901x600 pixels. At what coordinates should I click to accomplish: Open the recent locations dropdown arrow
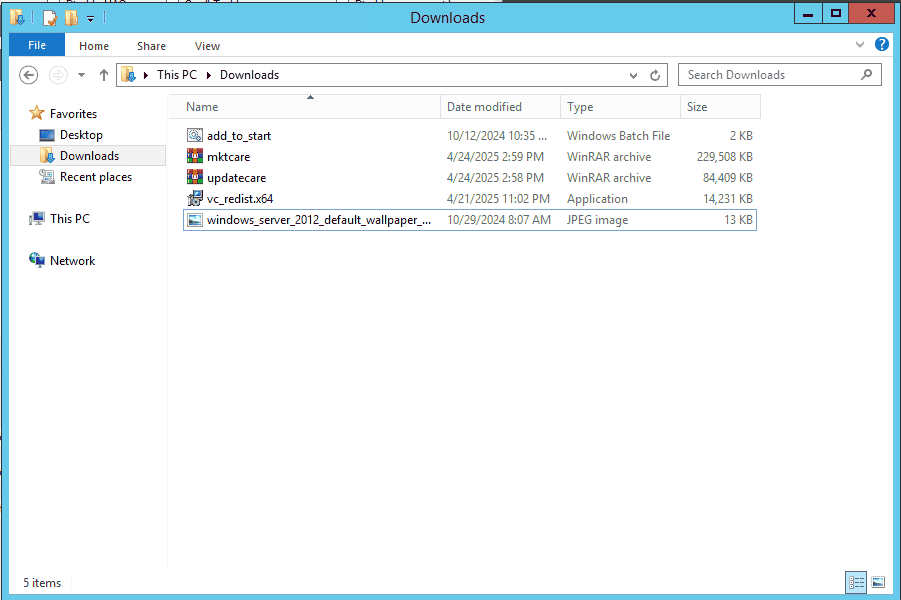81,75
